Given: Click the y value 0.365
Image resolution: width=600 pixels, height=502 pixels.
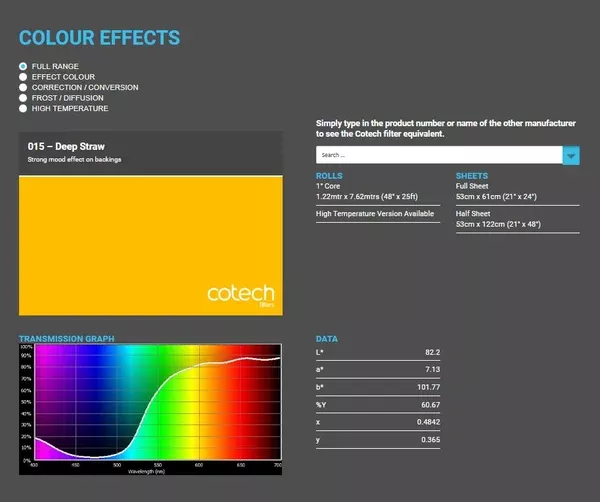Looking at the screenshot, I should tap(430, 440).
